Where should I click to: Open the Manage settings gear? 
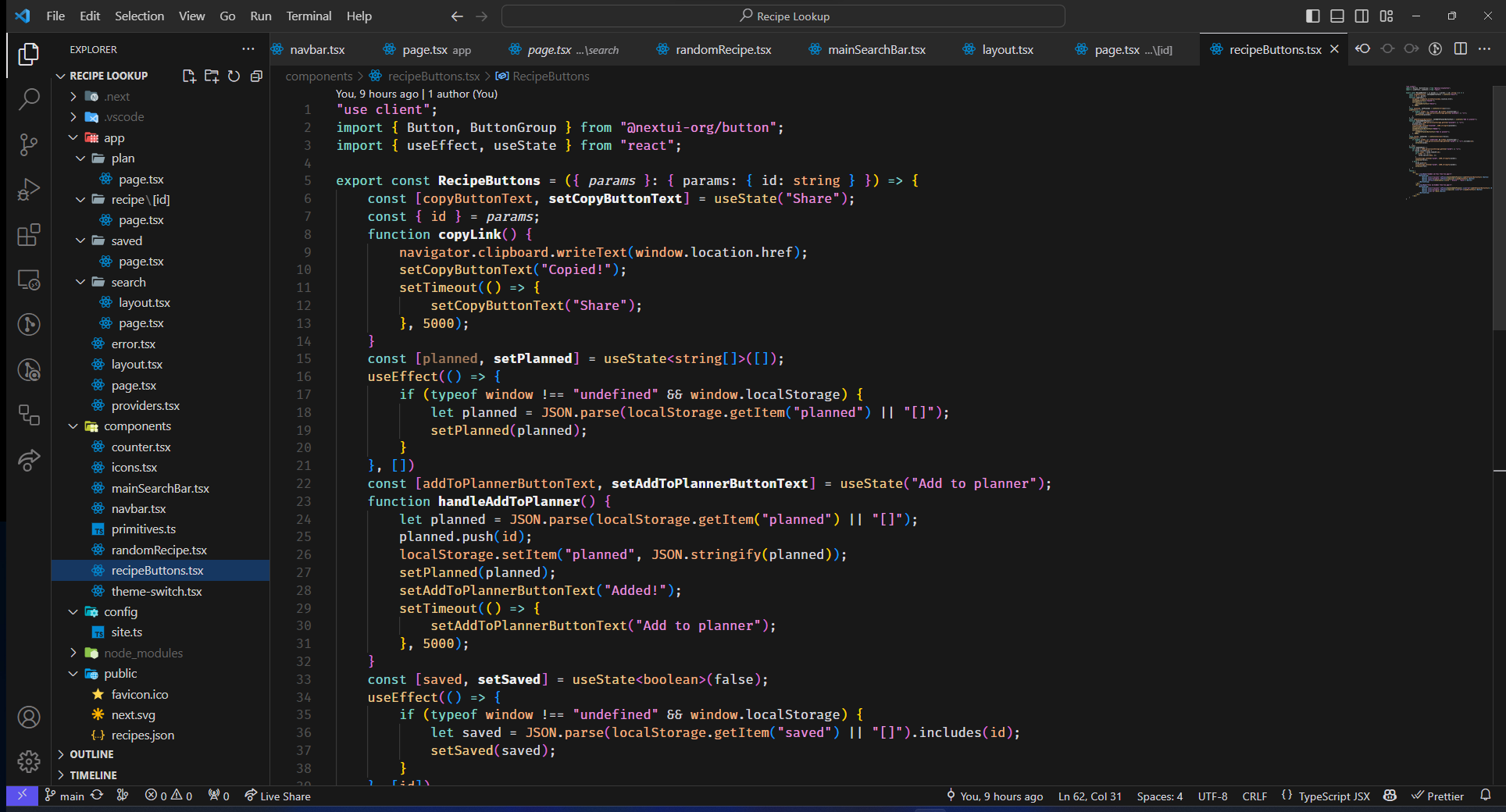pyautogui.click(x=29, y=761)
